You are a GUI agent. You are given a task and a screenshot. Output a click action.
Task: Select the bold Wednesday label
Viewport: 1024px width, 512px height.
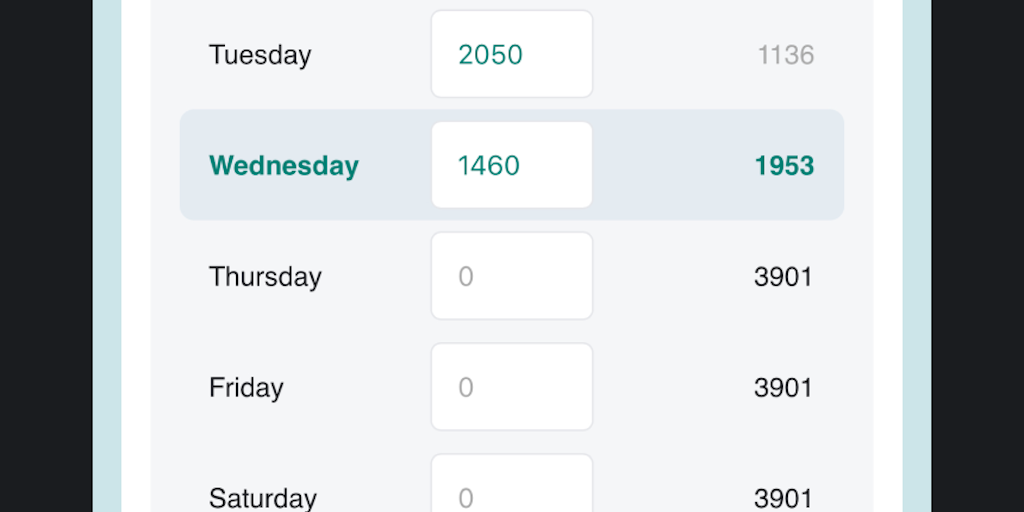[283, 166]
